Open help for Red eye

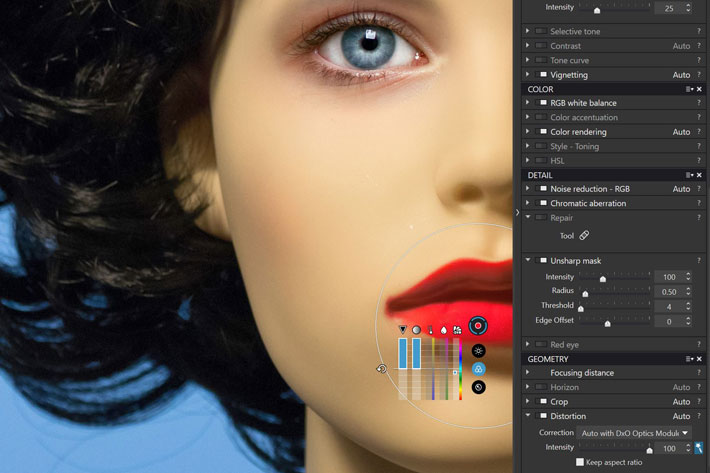click(x=699, y=344)
